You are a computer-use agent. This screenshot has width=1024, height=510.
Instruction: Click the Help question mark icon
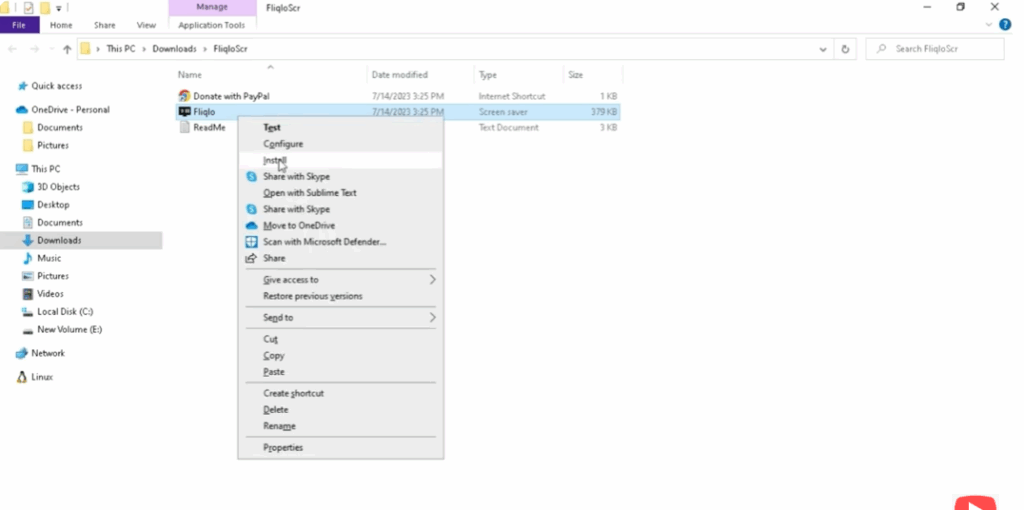click(x=1005, y=25)
